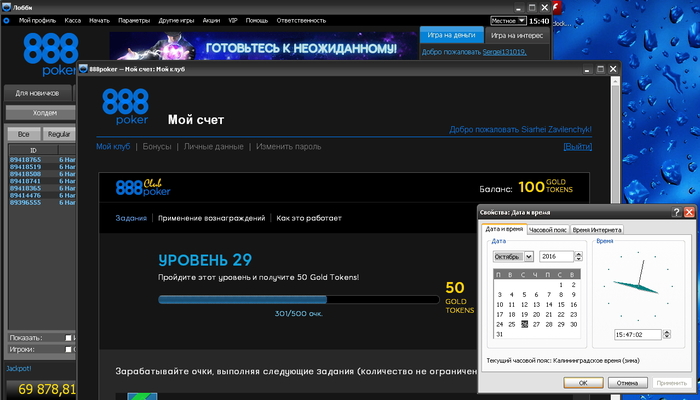Select day 15 in the calendar
Screen dimensions: 700x400
[561, 304]
